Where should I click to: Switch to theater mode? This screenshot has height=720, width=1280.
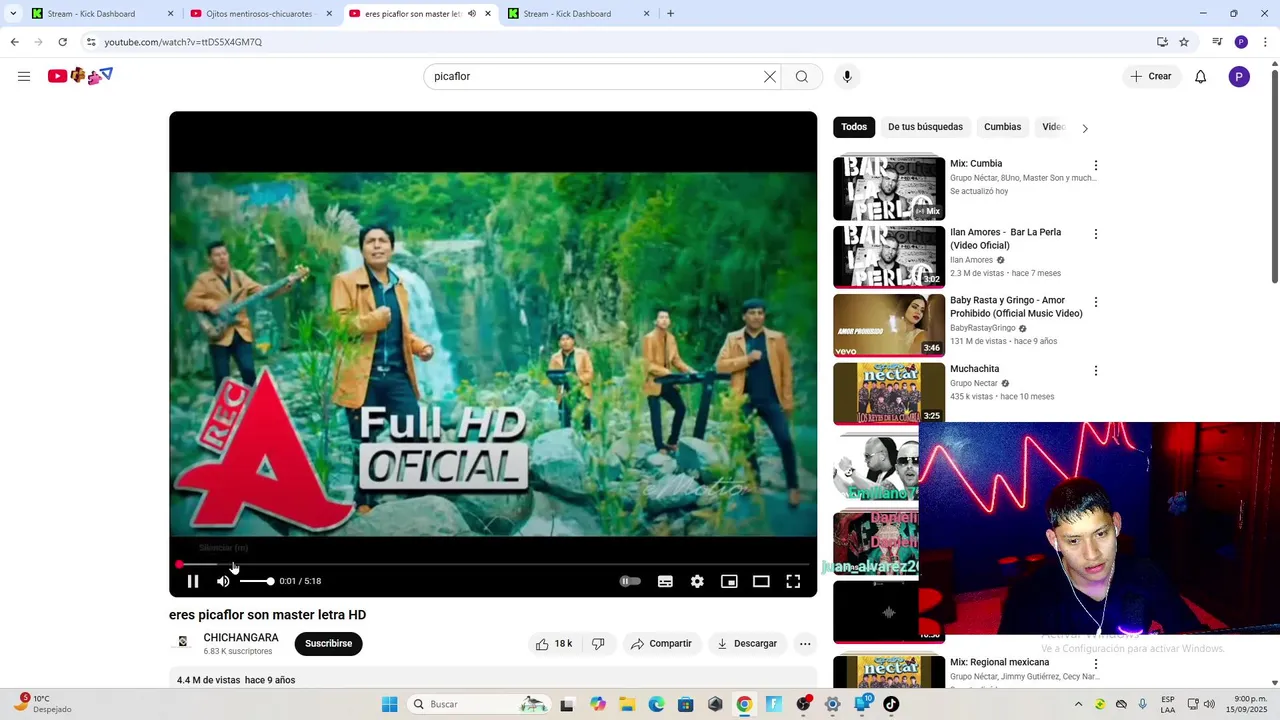pyautogui.click(x=761, y=581)
